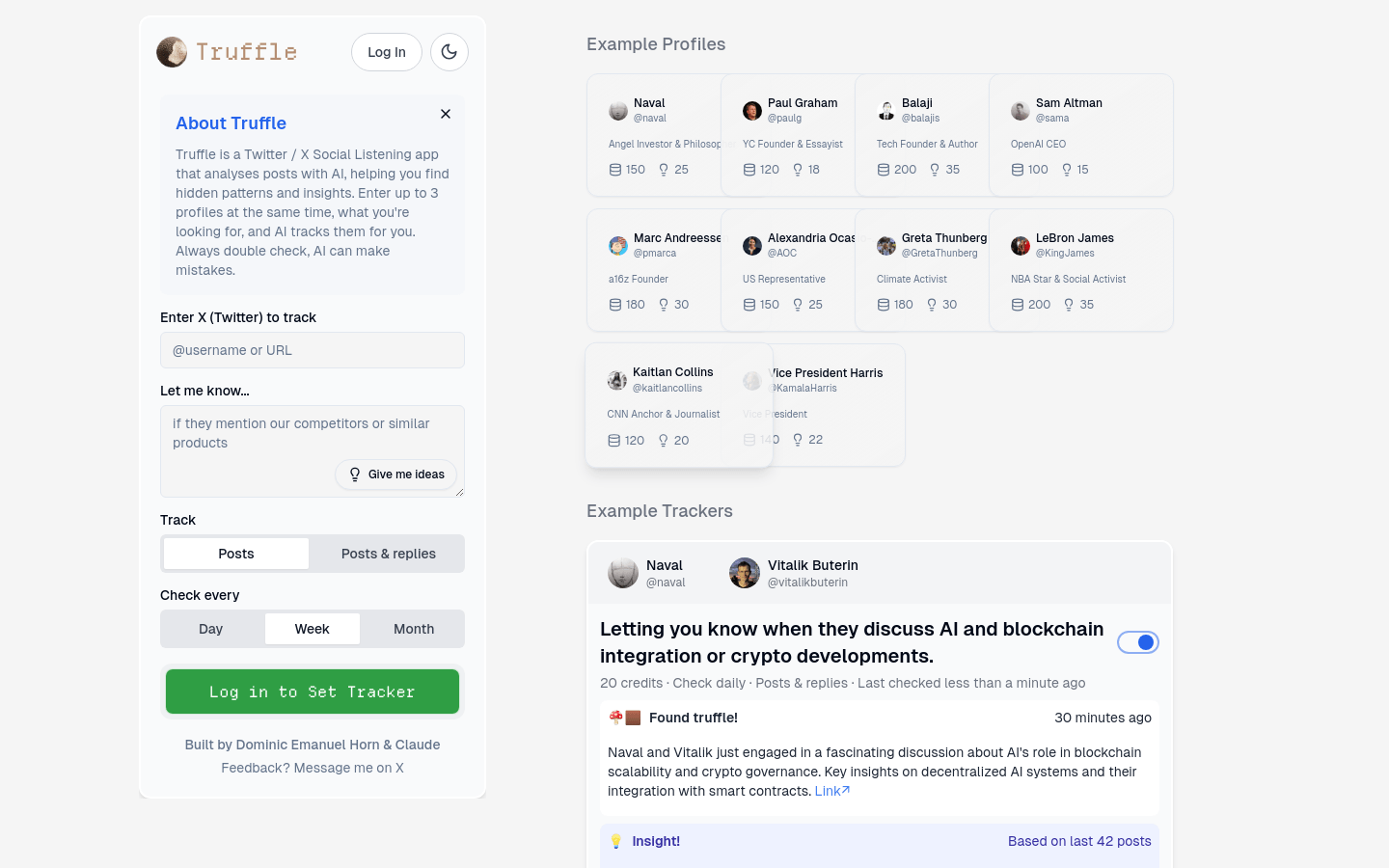1389x868 pixels.
Task: Click the About Truffle heading
Action: point(231,123)
